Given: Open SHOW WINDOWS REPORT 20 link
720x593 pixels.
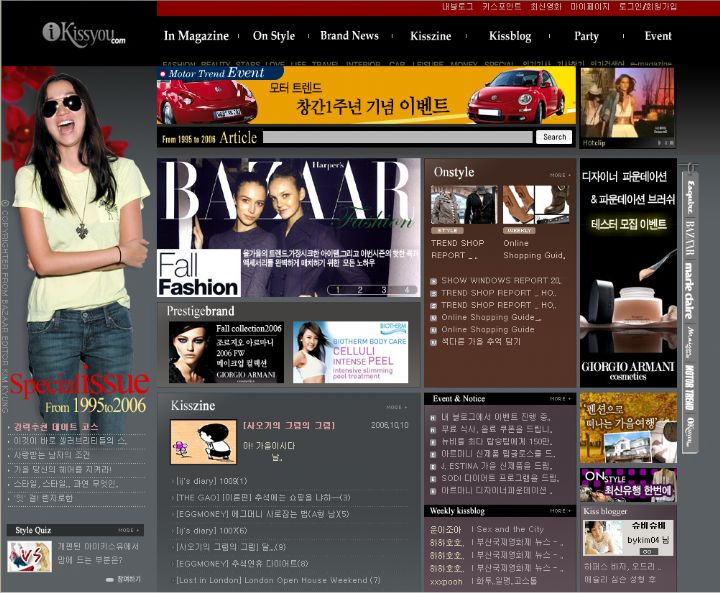Looking at the screenshot, I should [x=500, y=280].
